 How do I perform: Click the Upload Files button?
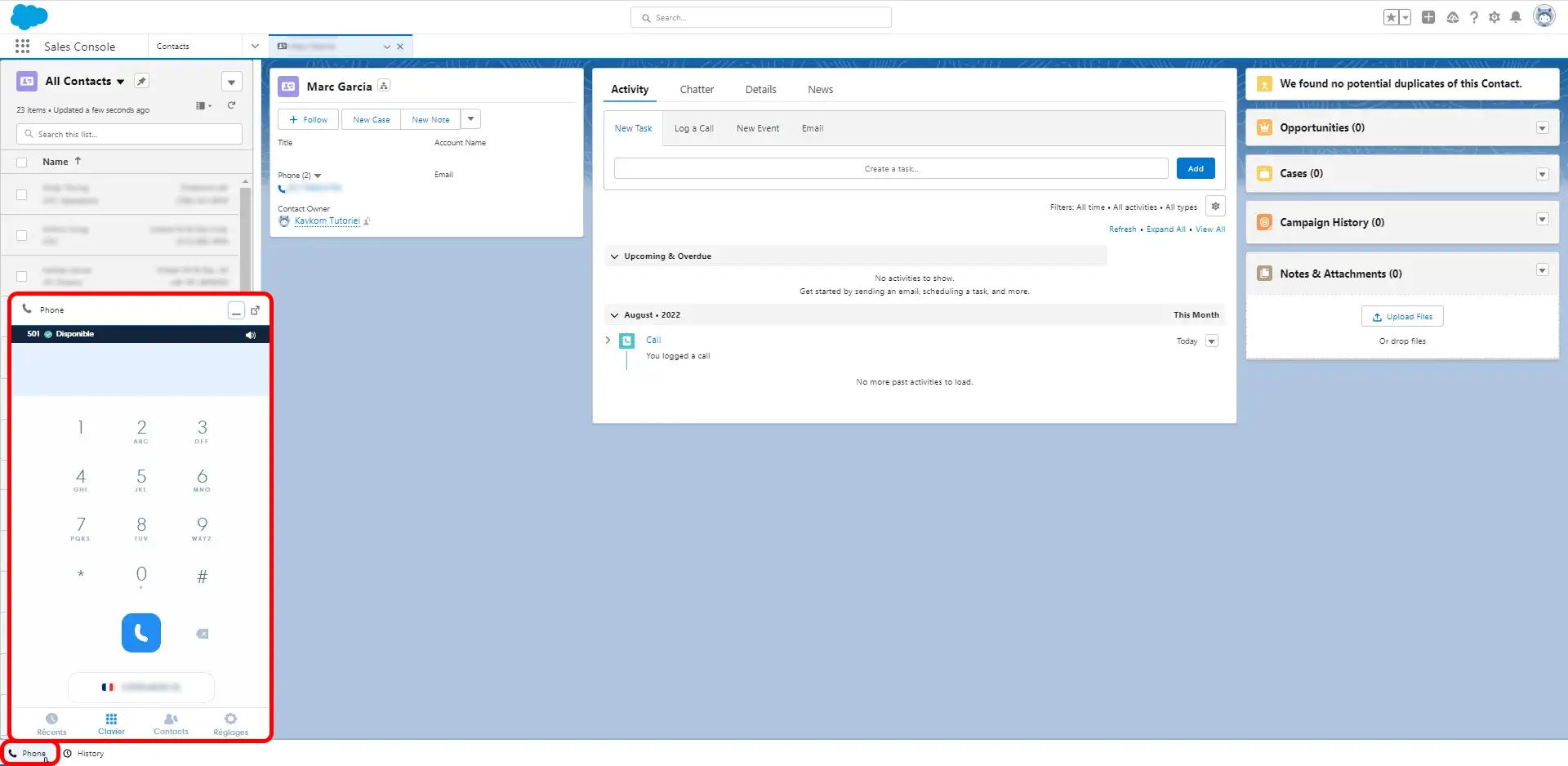click(x=1402, y=317)
